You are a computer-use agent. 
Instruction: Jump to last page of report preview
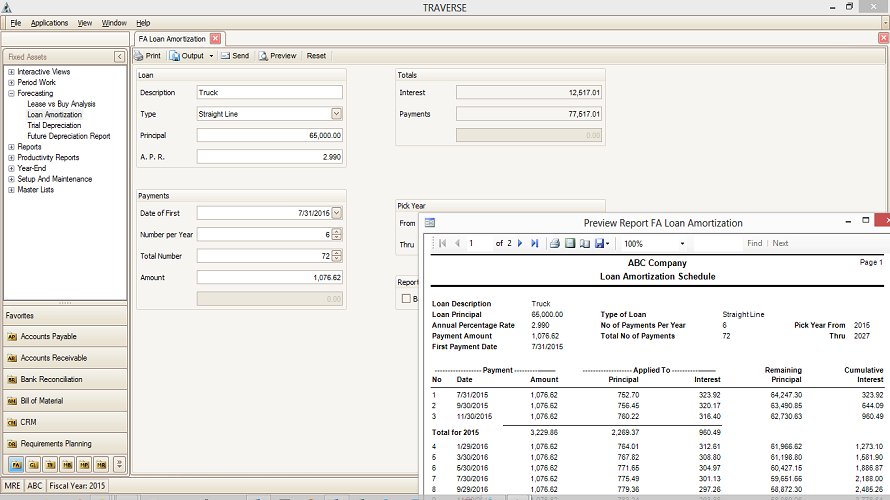point(534,243)
